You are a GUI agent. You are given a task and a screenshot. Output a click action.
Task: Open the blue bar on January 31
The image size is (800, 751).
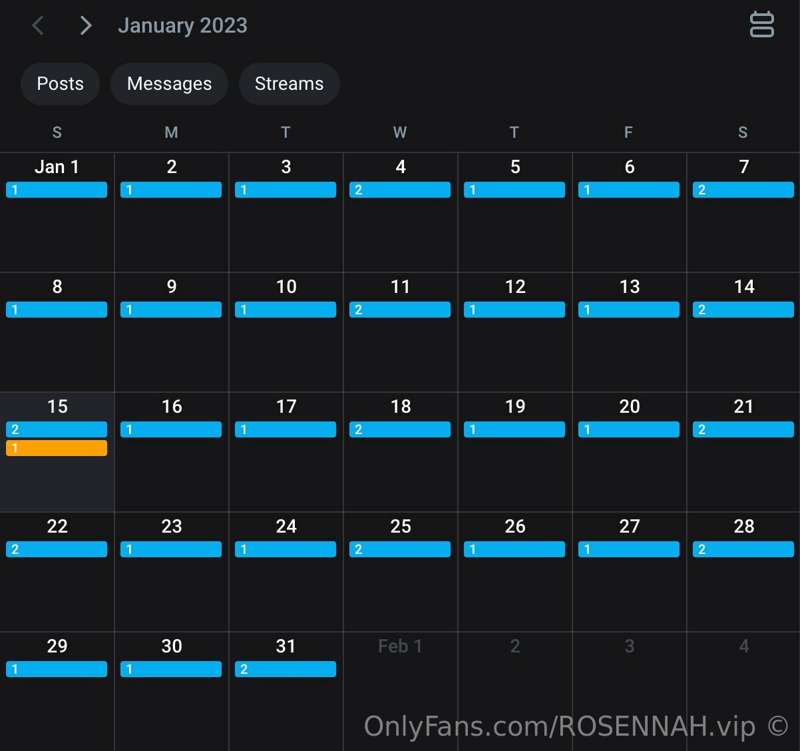pyautogui.click(x=286, y=670)
